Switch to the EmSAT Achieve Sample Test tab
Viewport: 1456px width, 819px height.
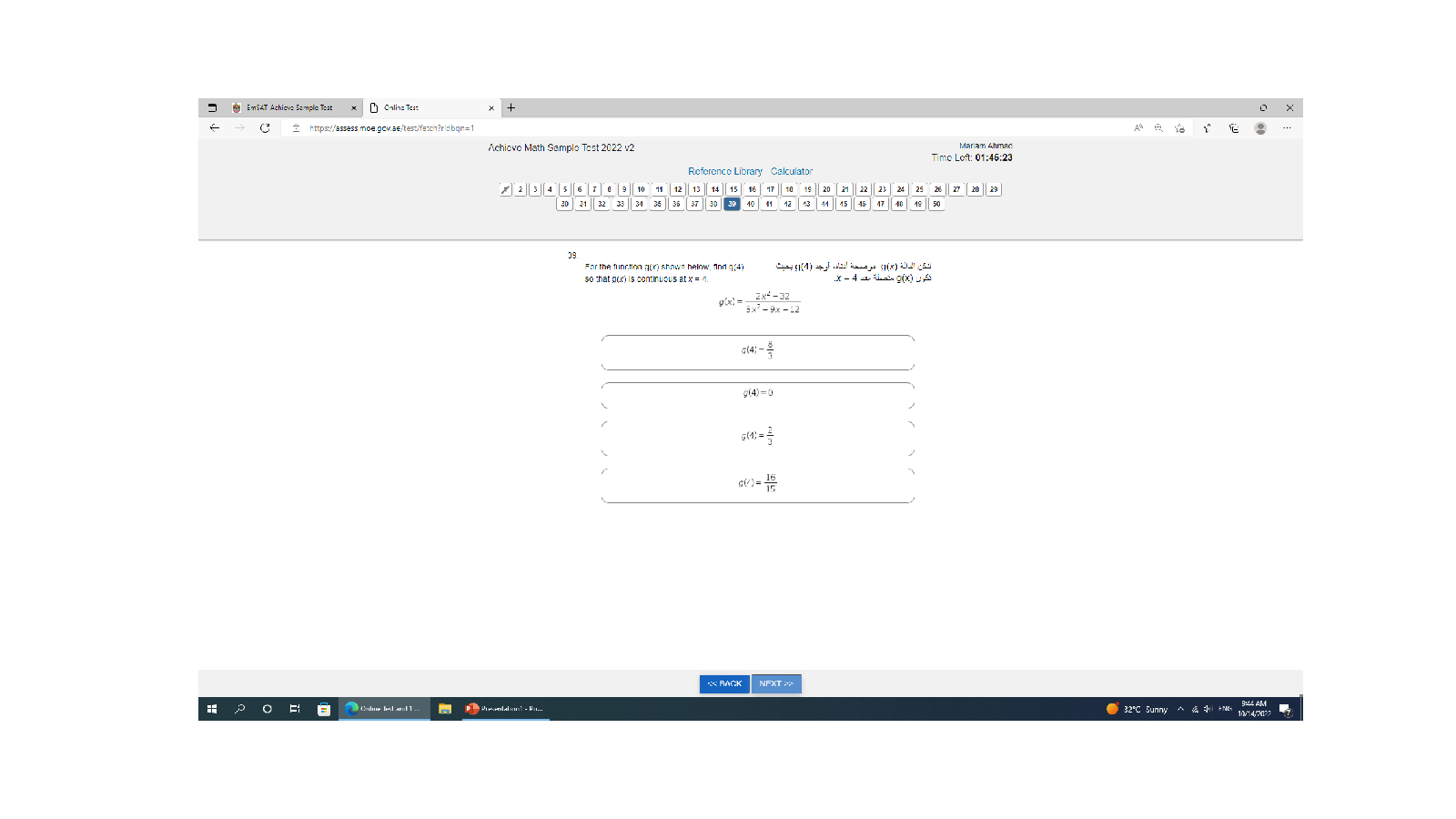point(289,107)
